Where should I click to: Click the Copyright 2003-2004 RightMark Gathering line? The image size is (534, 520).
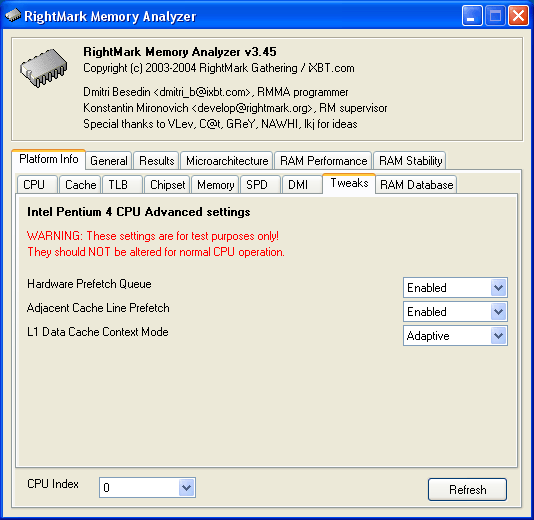(x=219, y=68)
